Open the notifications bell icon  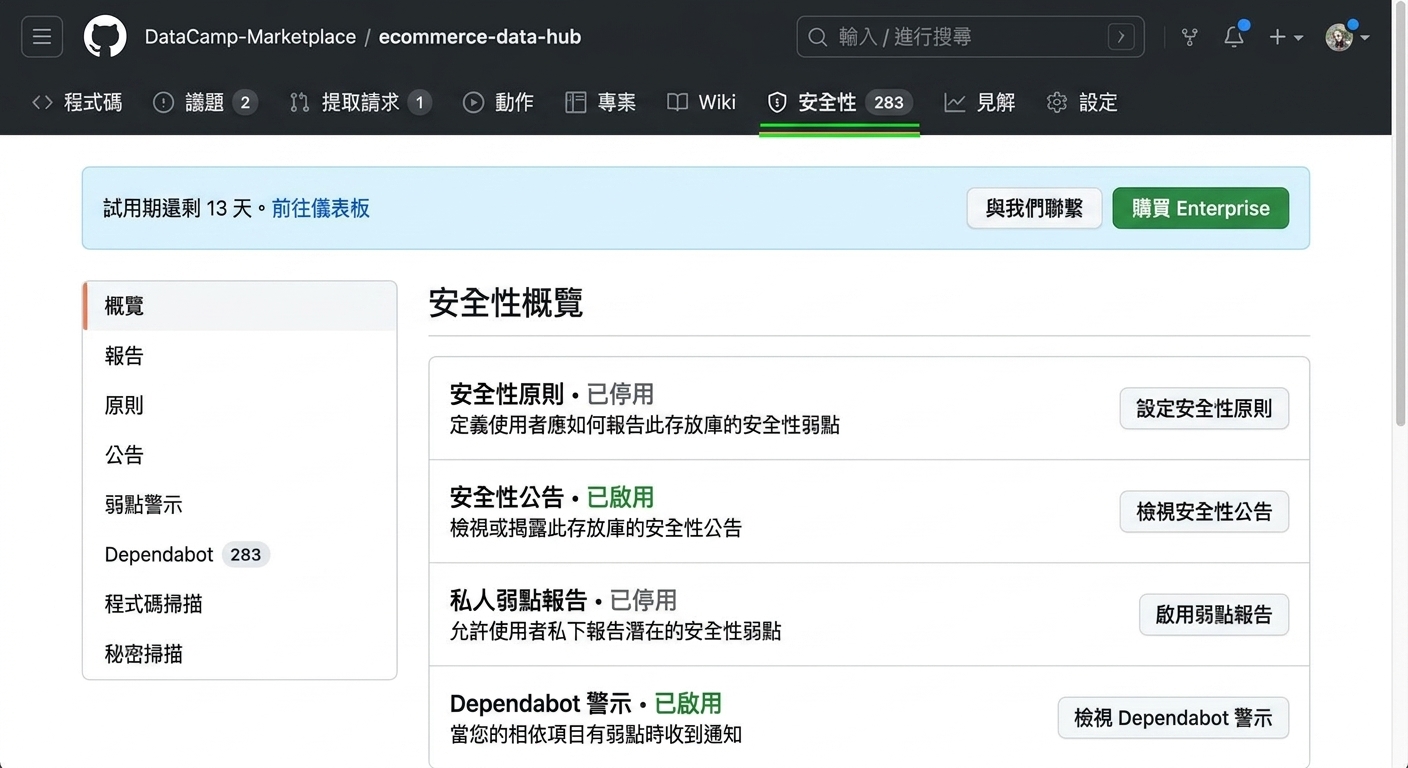(x=1234, y=37)
